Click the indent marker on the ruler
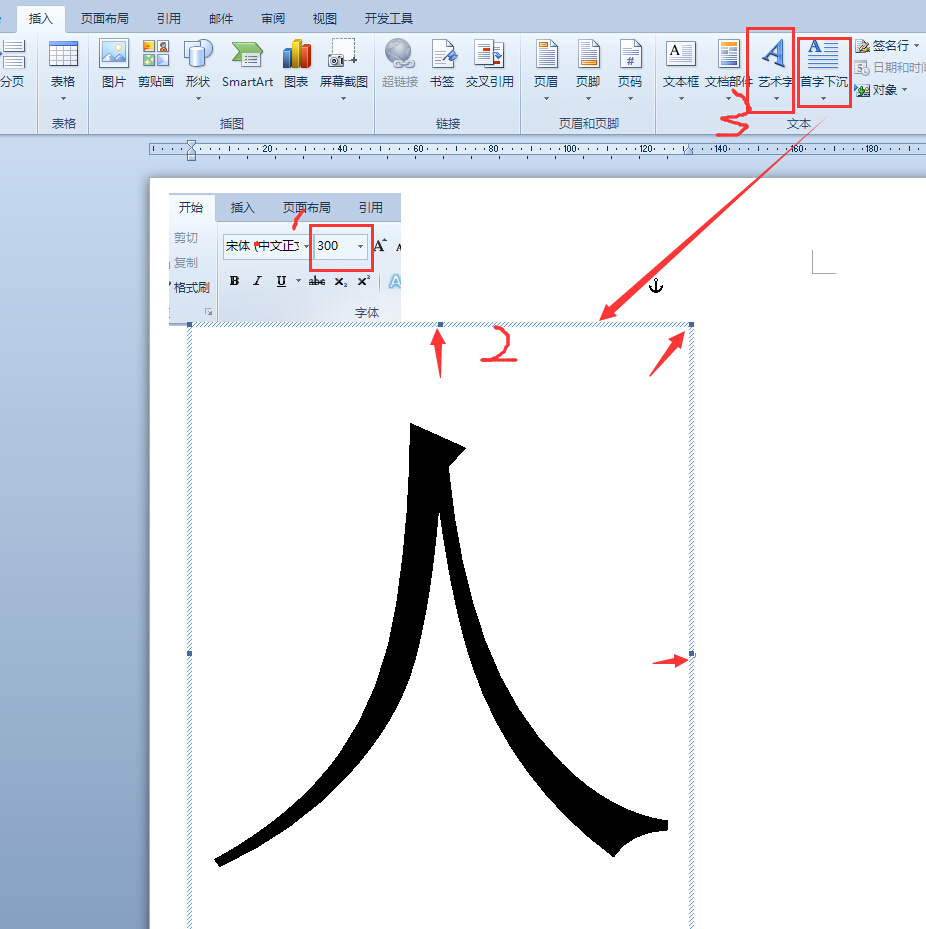 pos(191,150)
